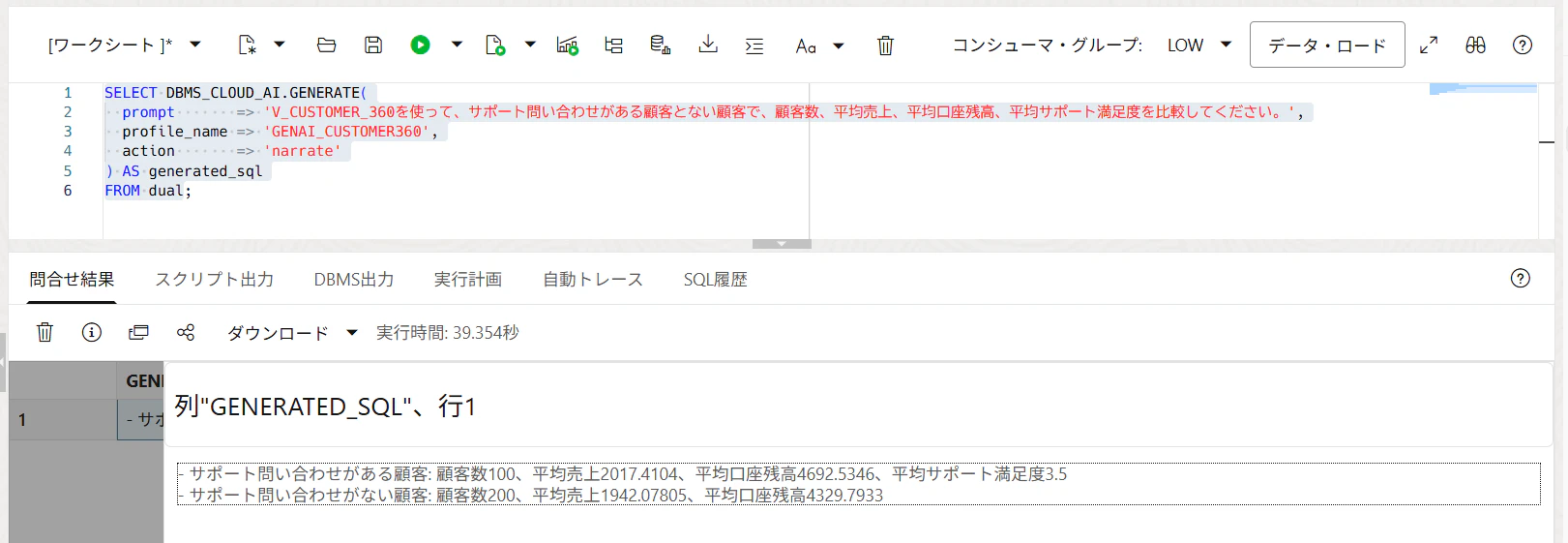Viewport: 1568px width, 543px height.
Task: Run statement with the green play button
Action: click(420, 45)
